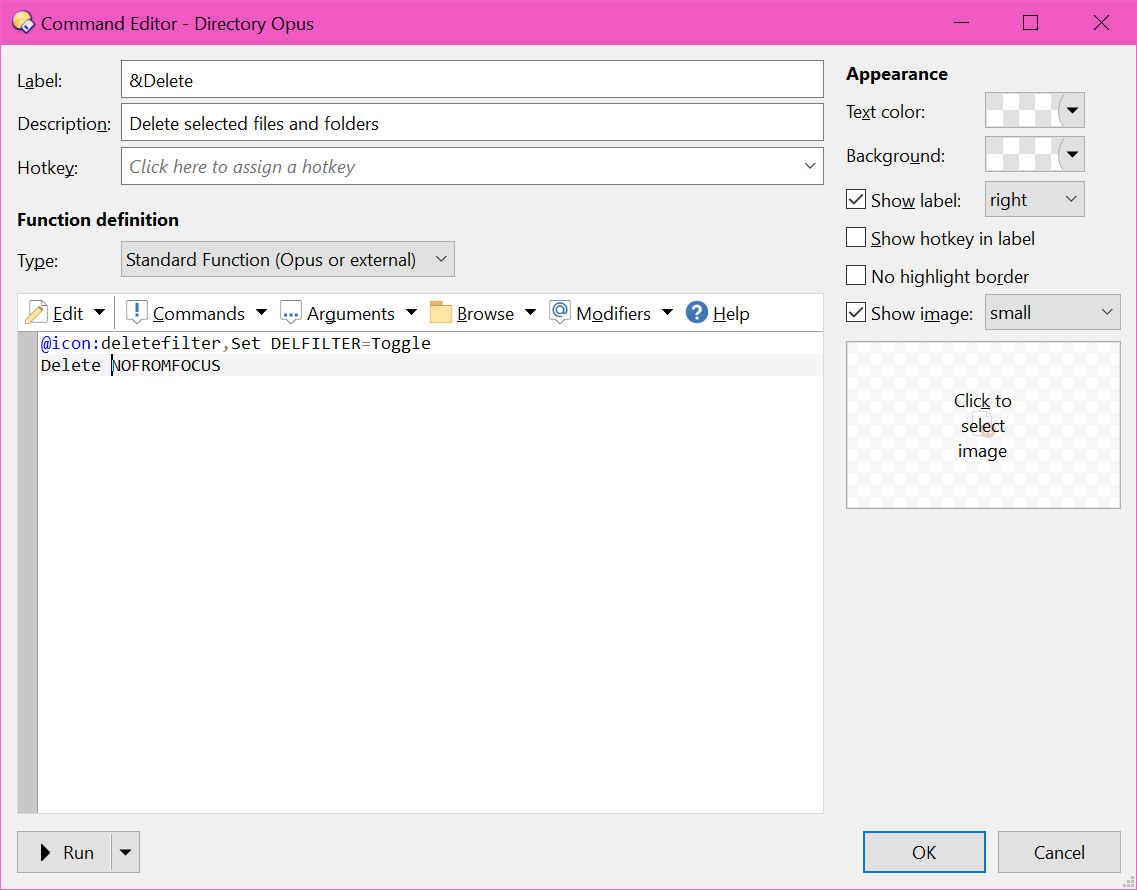Viewport: 1137px width, 890px height.
Task: Toggle the Show image checkbox
Action: pos(856,313)
